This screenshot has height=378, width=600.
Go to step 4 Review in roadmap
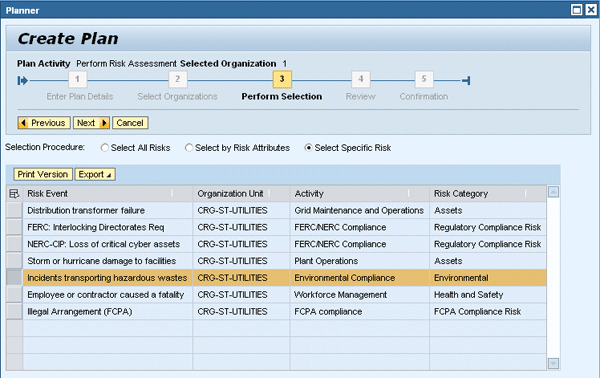(360, 79)
